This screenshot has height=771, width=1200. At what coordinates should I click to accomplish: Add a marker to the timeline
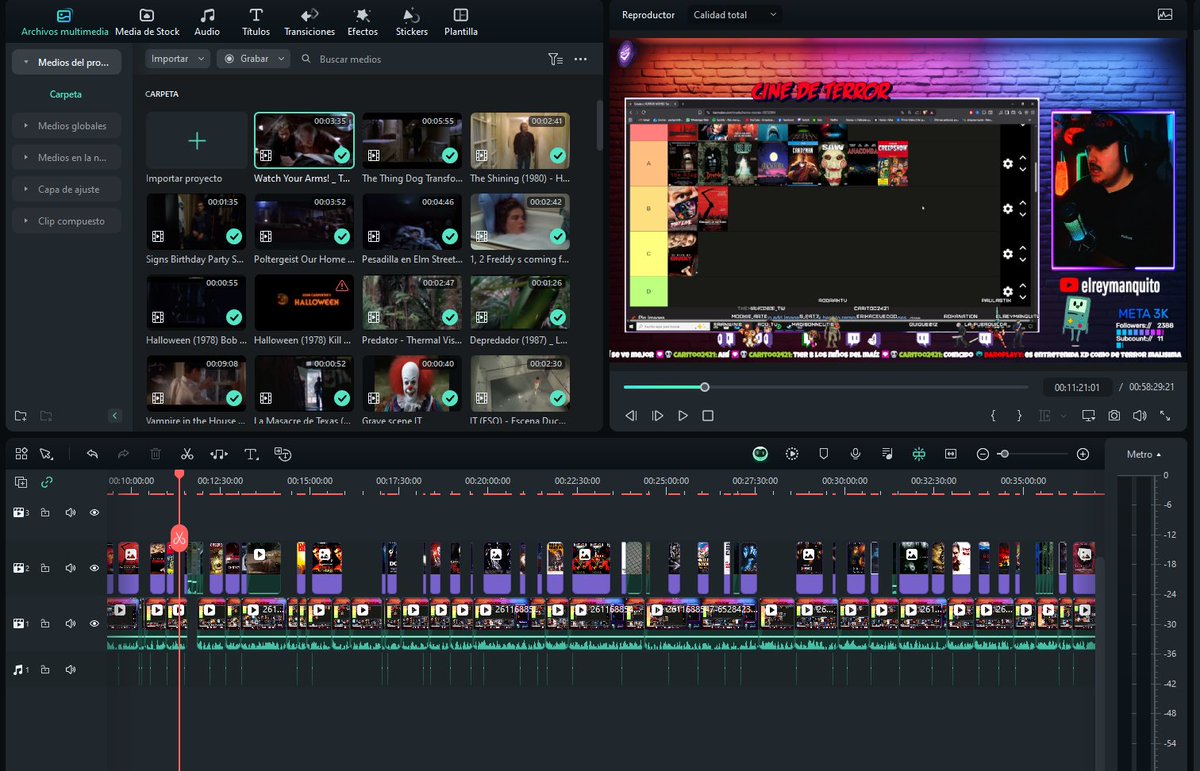pyautogui.click(x=824, y=454)
